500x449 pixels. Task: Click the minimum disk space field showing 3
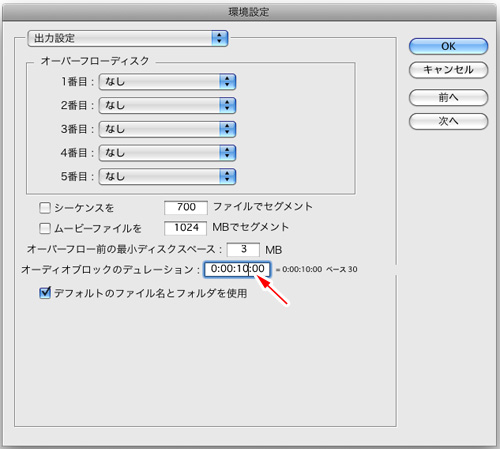click(x=243, y=249)
